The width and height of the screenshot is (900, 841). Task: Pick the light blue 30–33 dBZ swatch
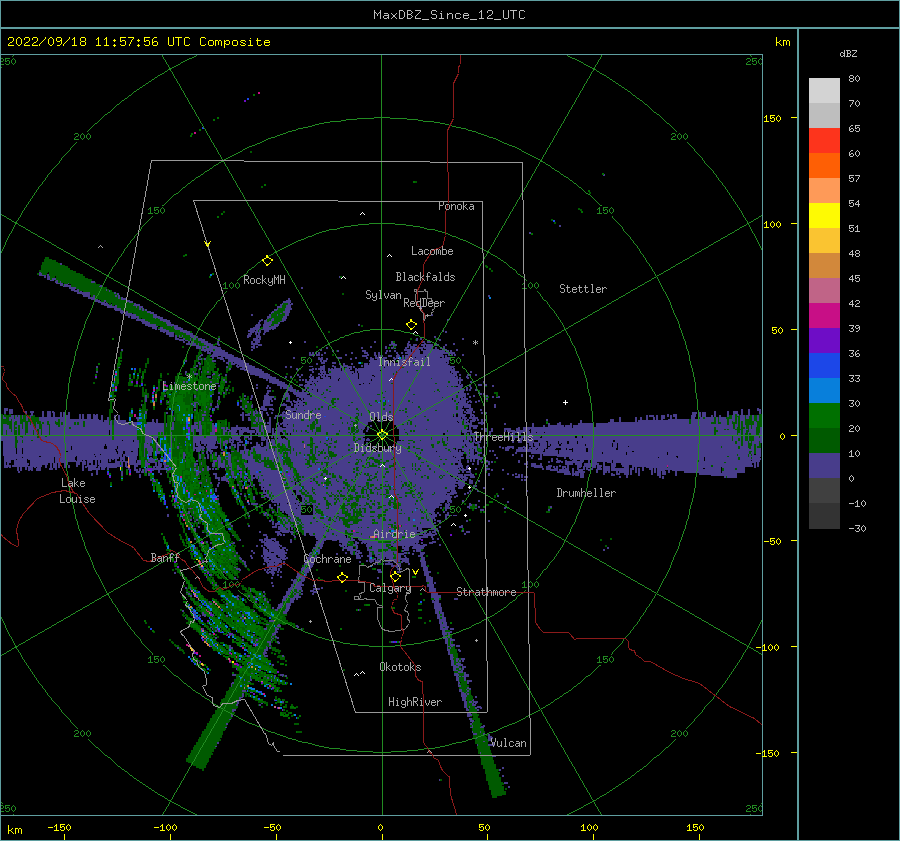(824, 391)
